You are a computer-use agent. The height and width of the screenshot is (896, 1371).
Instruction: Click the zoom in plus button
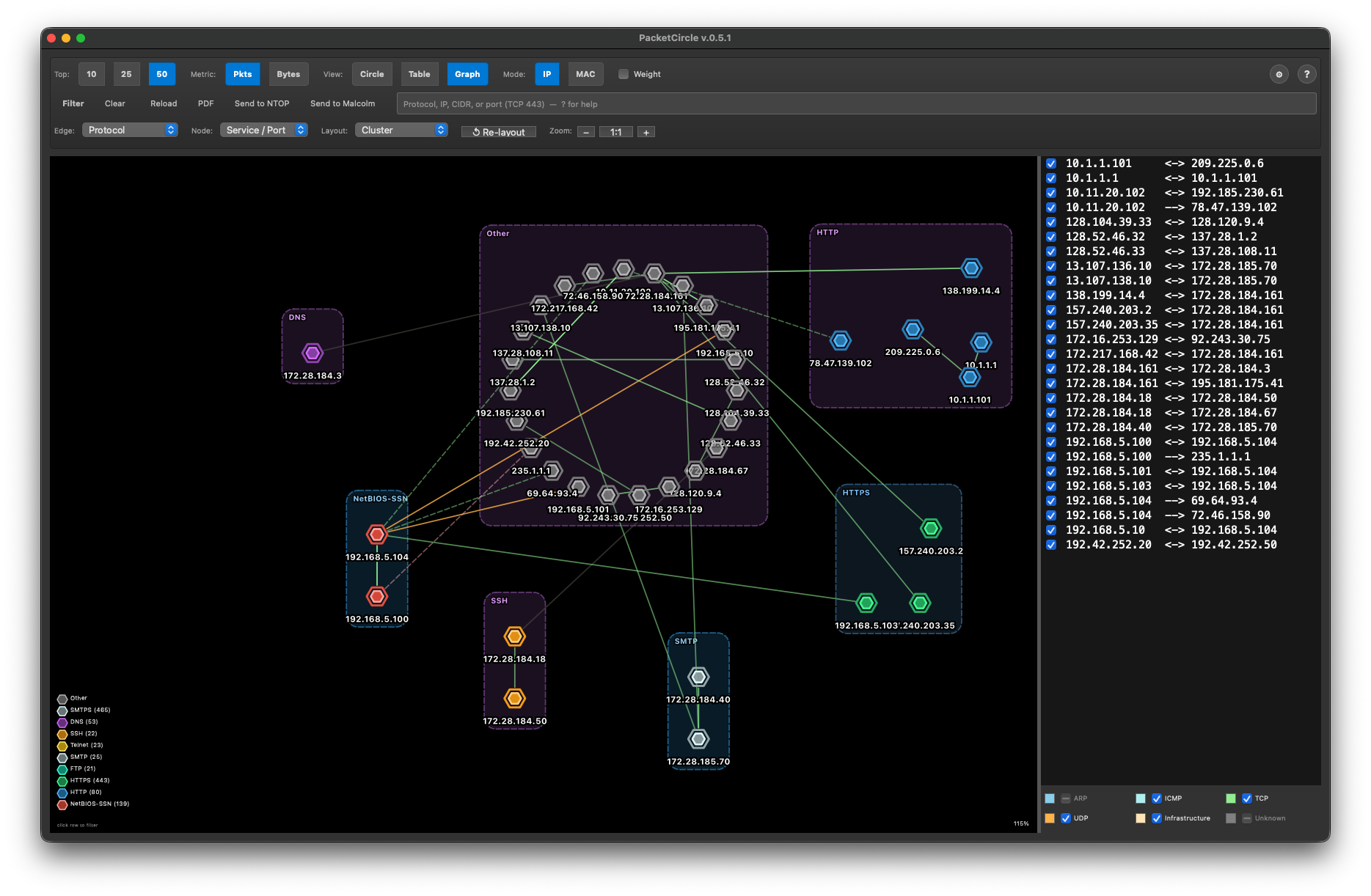click(x=646, y=132)
